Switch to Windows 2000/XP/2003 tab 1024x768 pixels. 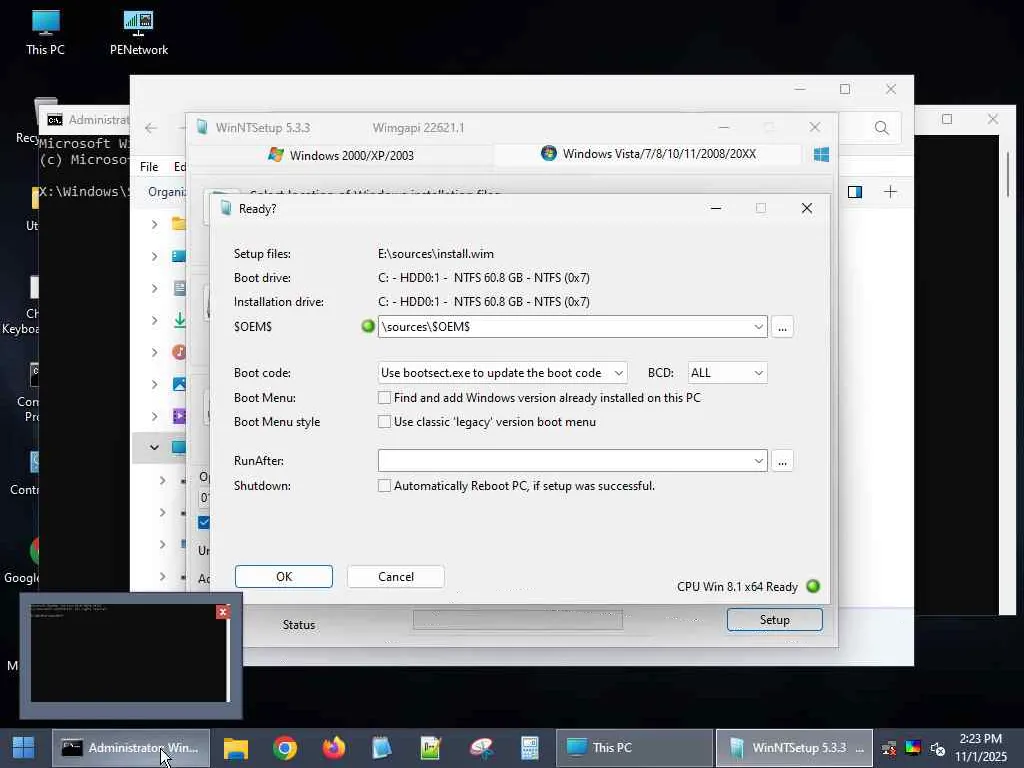[340, 155]
